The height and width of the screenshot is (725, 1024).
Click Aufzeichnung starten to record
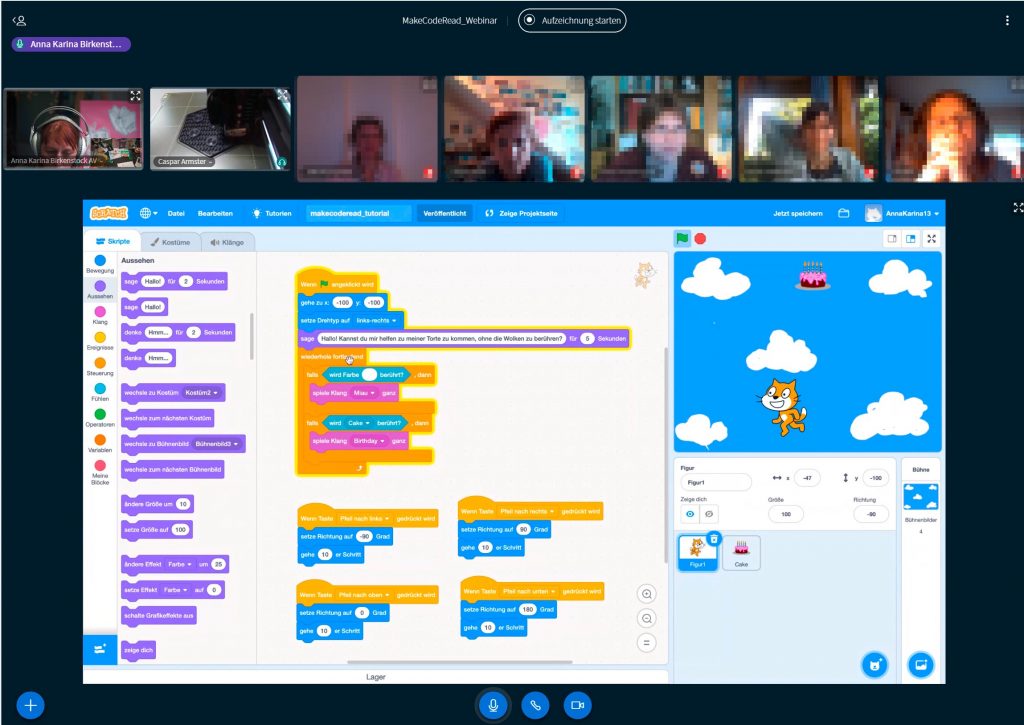pos(572,20)
